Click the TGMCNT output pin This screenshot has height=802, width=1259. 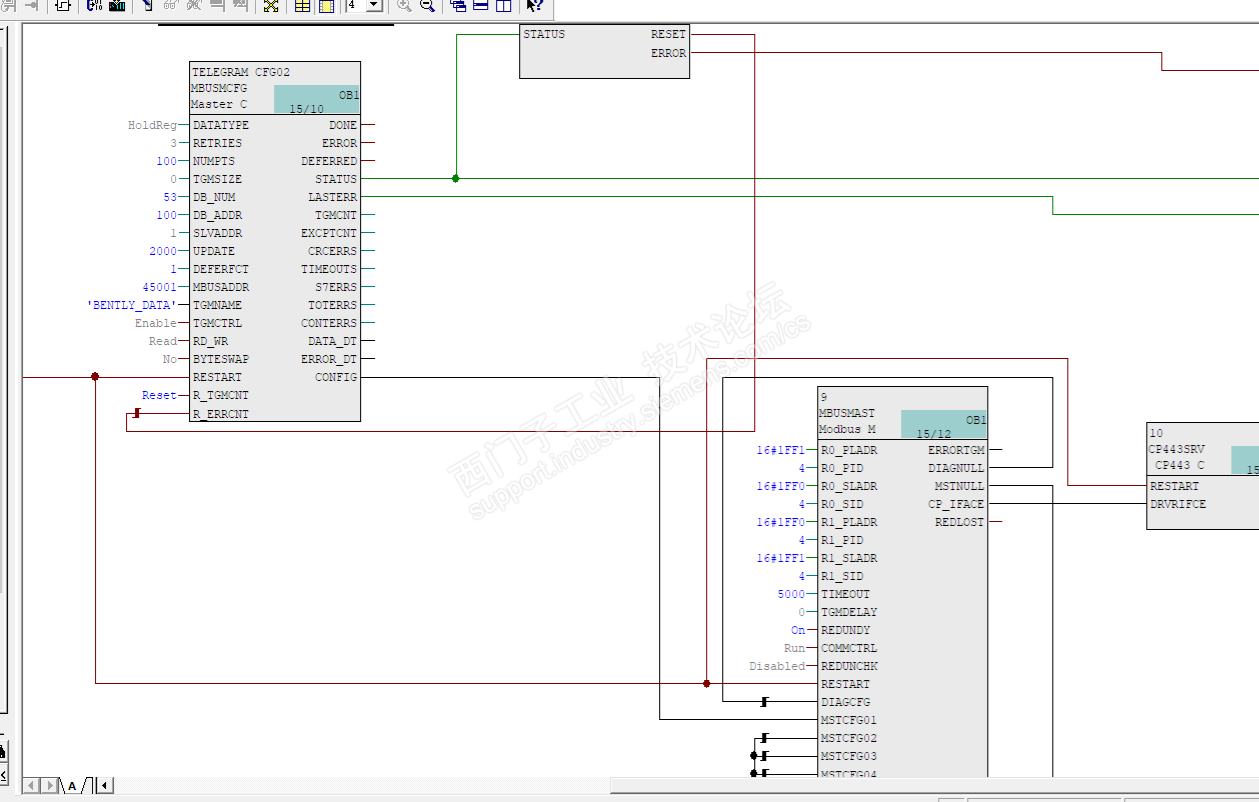pyautogui.click(x=336, y=215)
